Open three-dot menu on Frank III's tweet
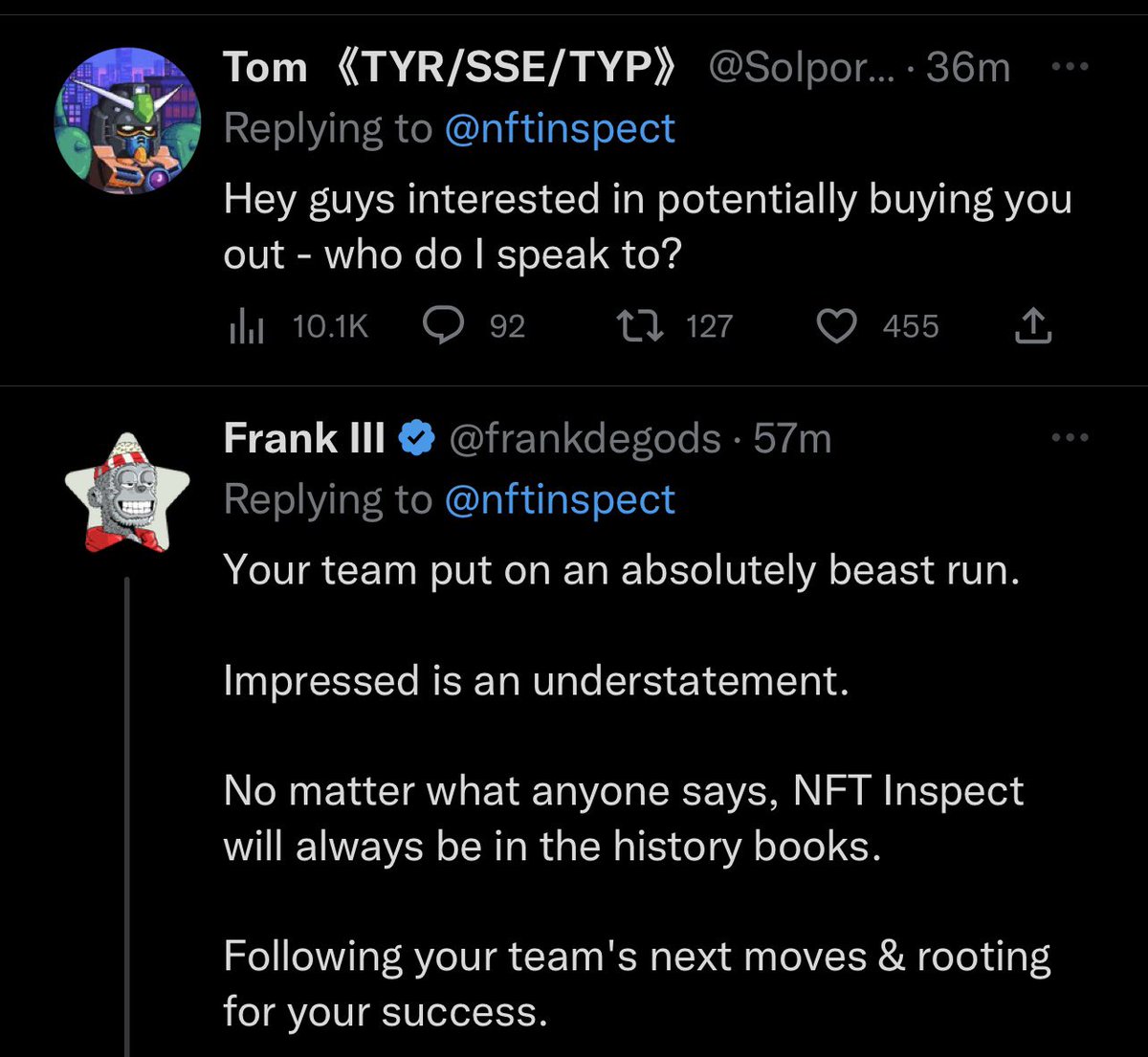Image resolution: width=1148 pixels, height=1057 pixels. [1069, 438]
